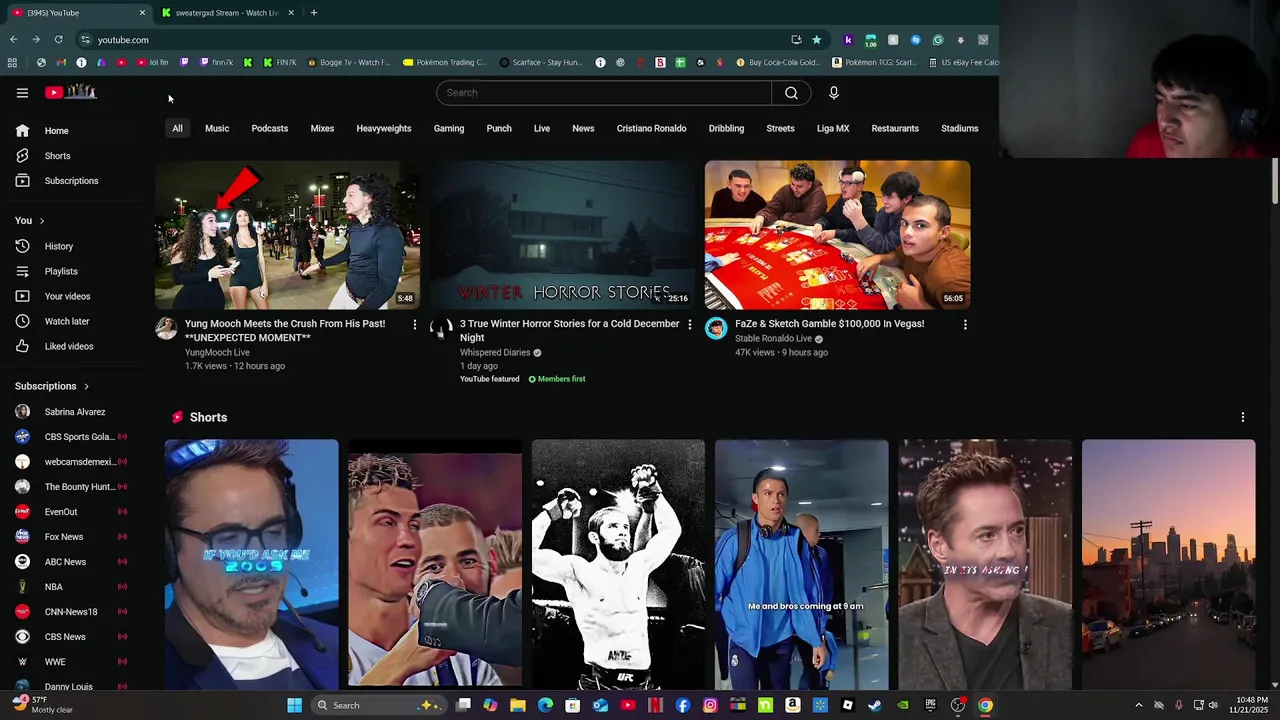Open more options for Yung Mooch video
Image resolution: width=1280 pixels, height=720 pixels.
coord(415,324)
